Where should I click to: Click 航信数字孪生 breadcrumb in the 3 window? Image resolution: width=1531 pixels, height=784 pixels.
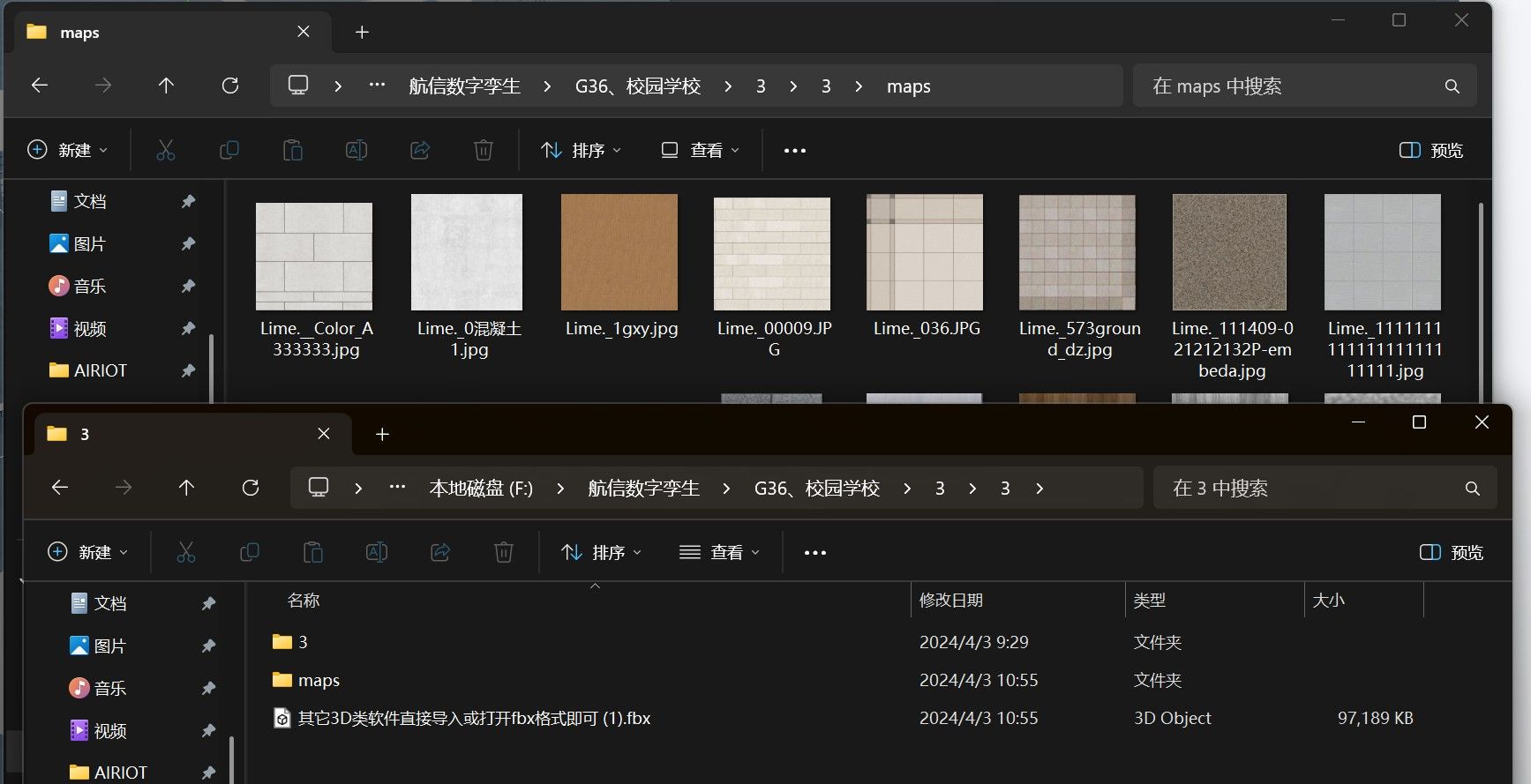tap(644, 489)
